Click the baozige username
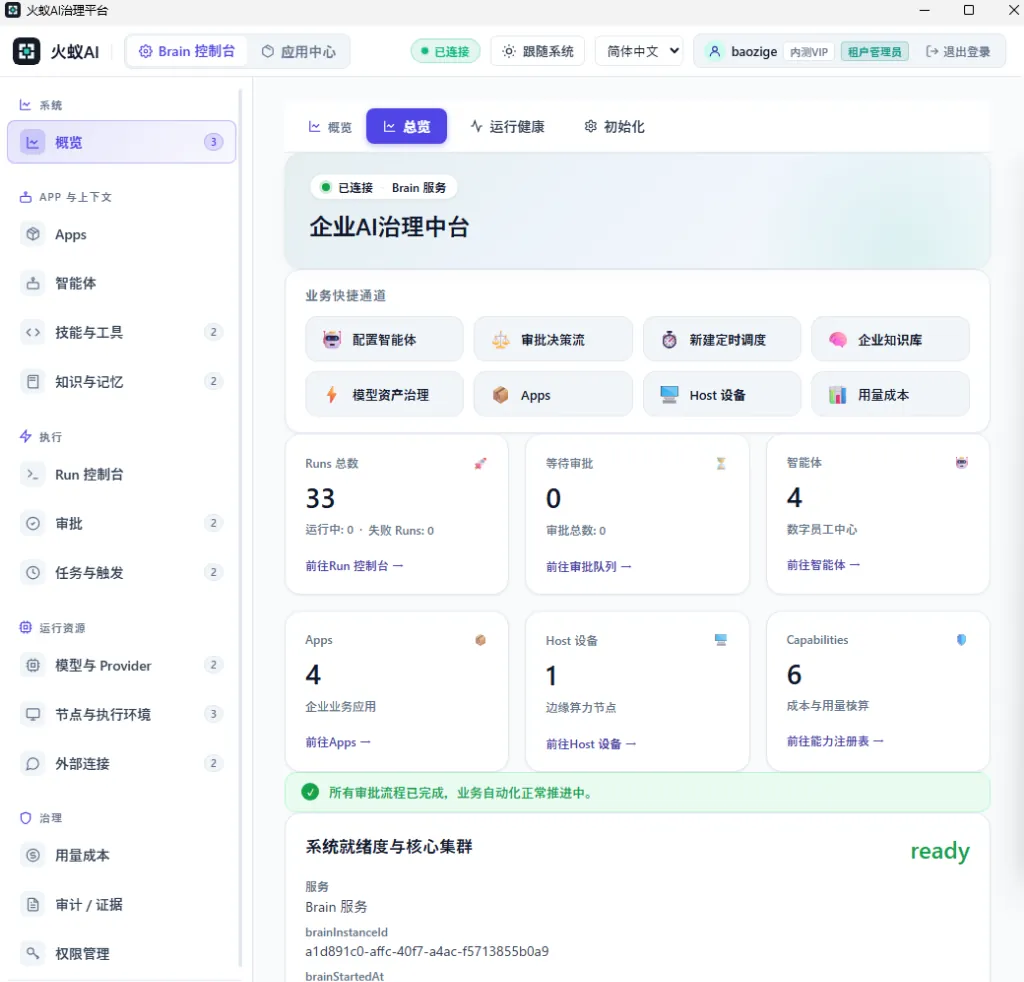Image resolution: width=1024 pixels, height=982 pixels. pyautogui.click(x=754, y=52)
